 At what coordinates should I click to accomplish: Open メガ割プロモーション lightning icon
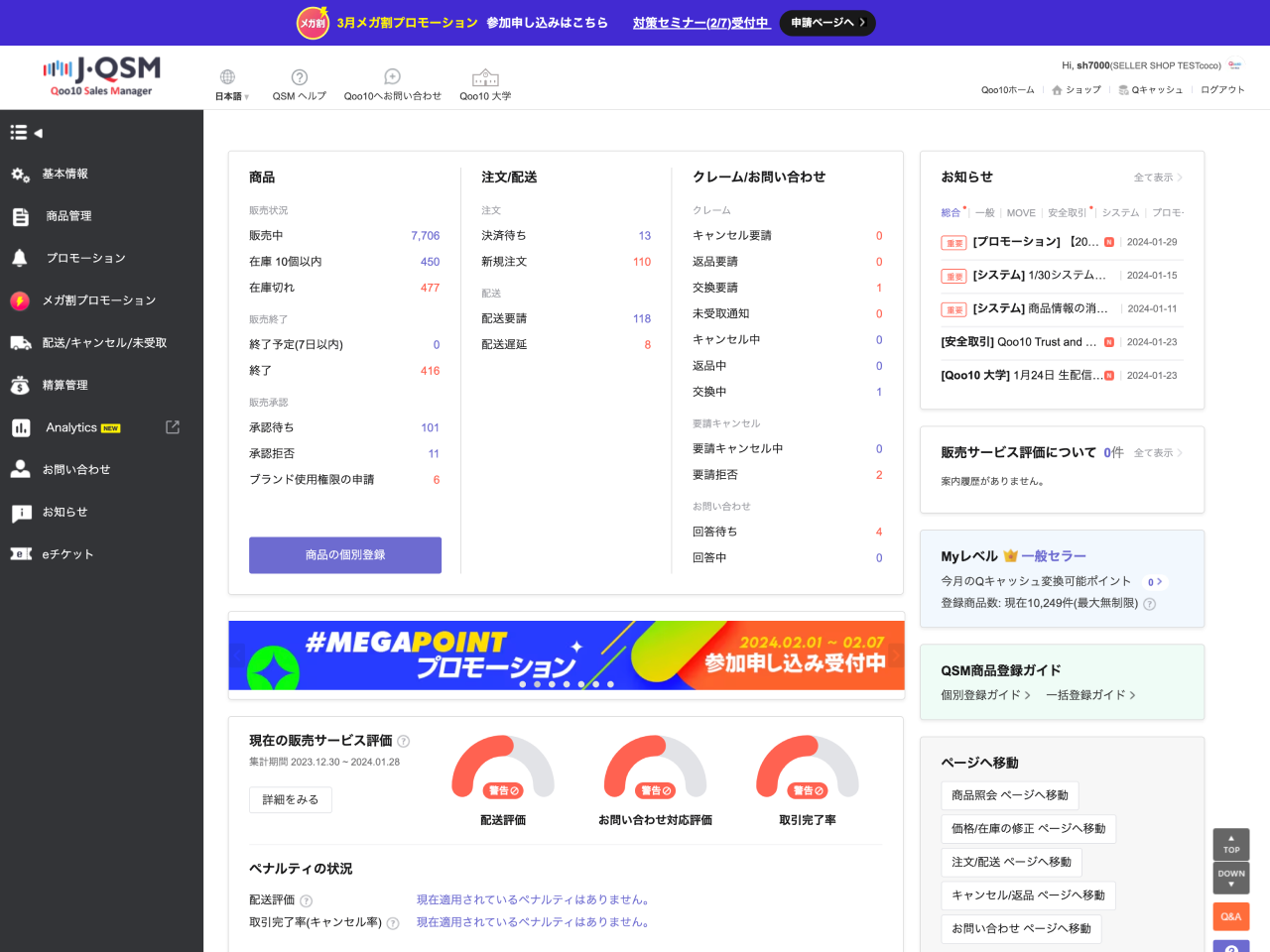pos(20,300)
